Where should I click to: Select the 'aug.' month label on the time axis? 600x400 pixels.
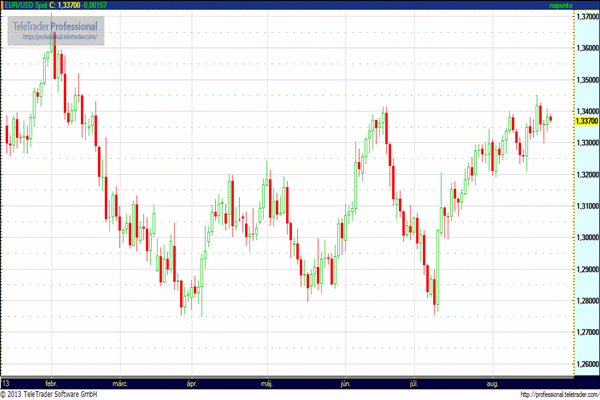(x=492, y=383)
